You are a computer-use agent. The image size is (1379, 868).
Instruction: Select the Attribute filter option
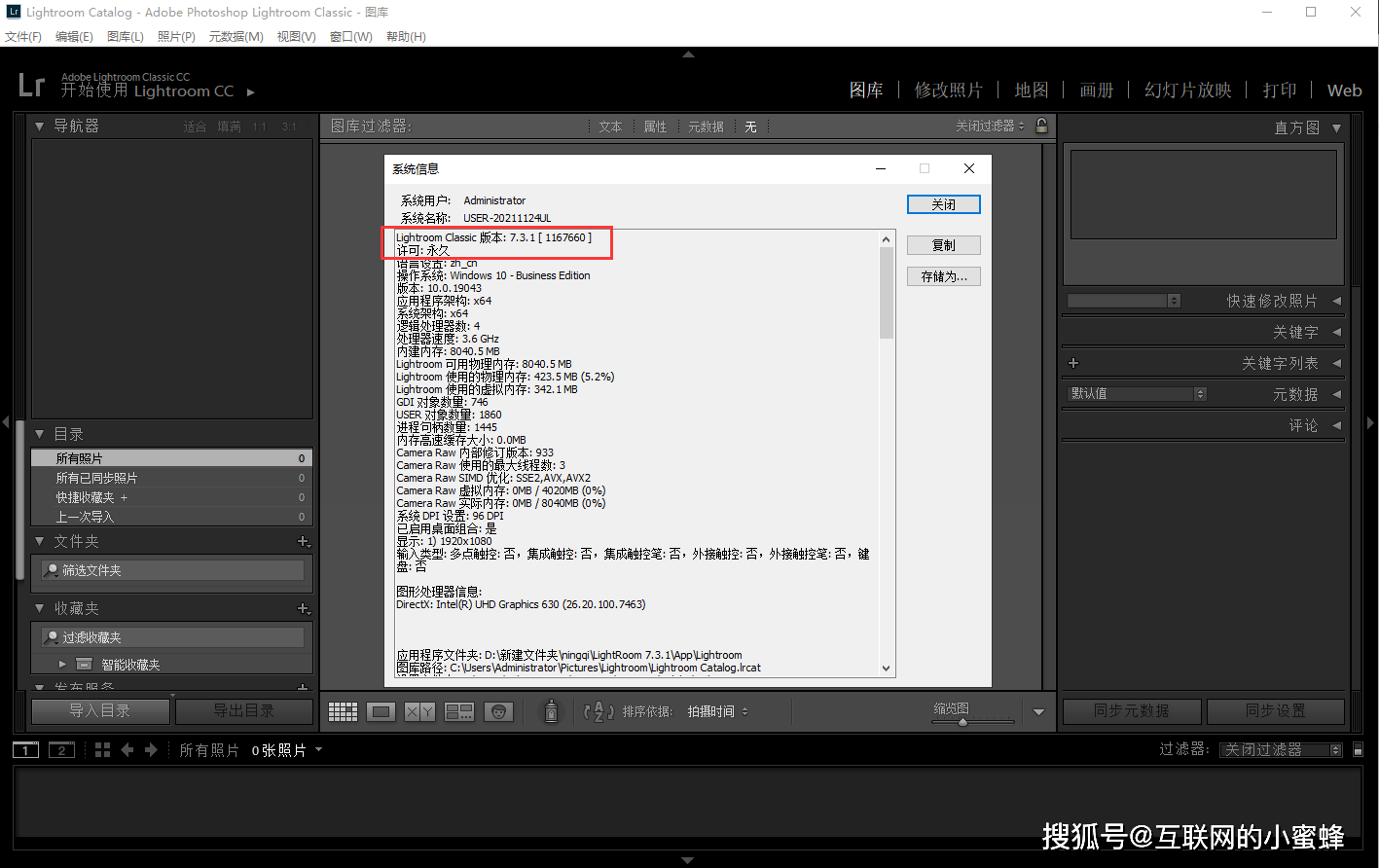(655, 127)
